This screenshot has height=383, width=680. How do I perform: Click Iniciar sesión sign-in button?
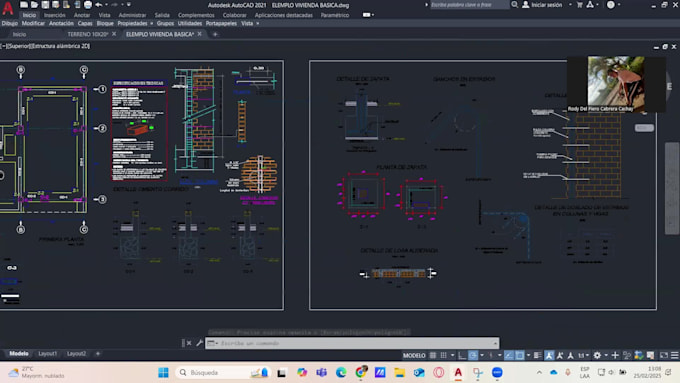coord(542,5)
